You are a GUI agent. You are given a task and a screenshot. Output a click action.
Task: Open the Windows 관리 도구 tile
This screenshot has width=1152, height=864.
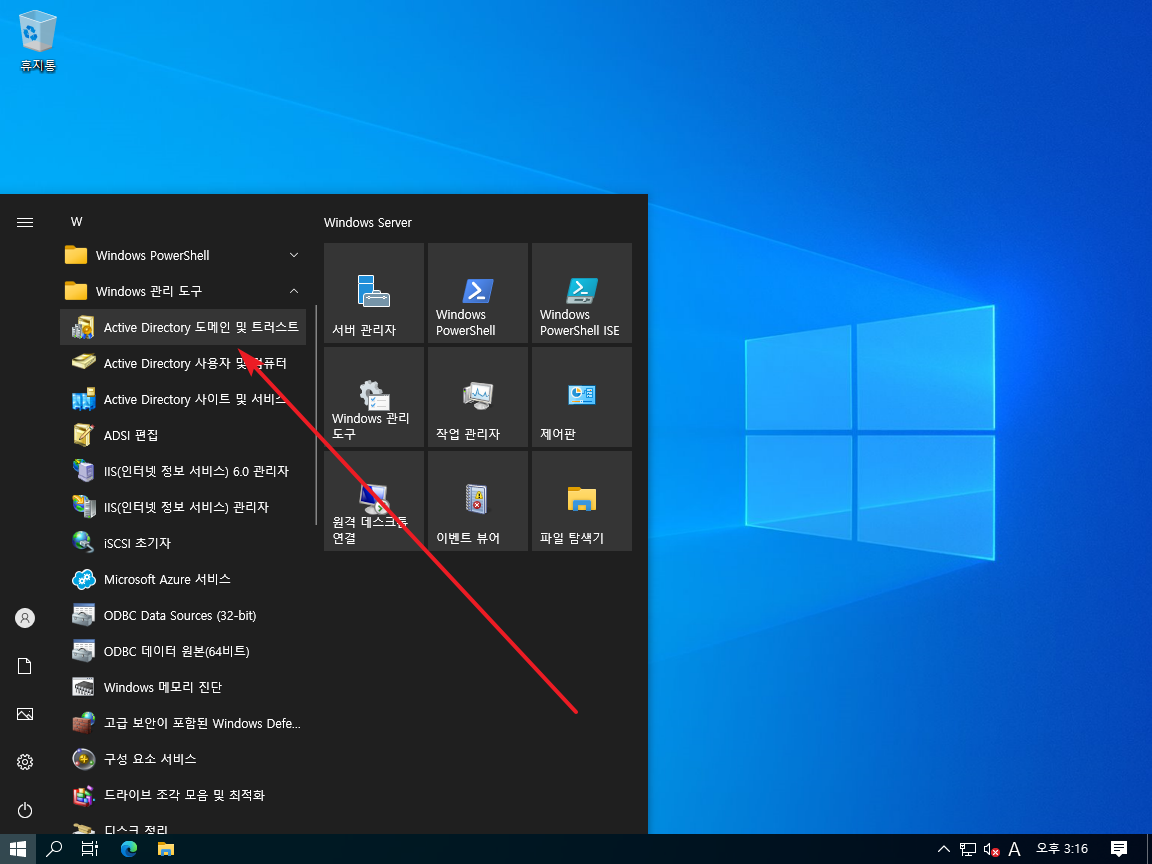click(x=374, y=397)
